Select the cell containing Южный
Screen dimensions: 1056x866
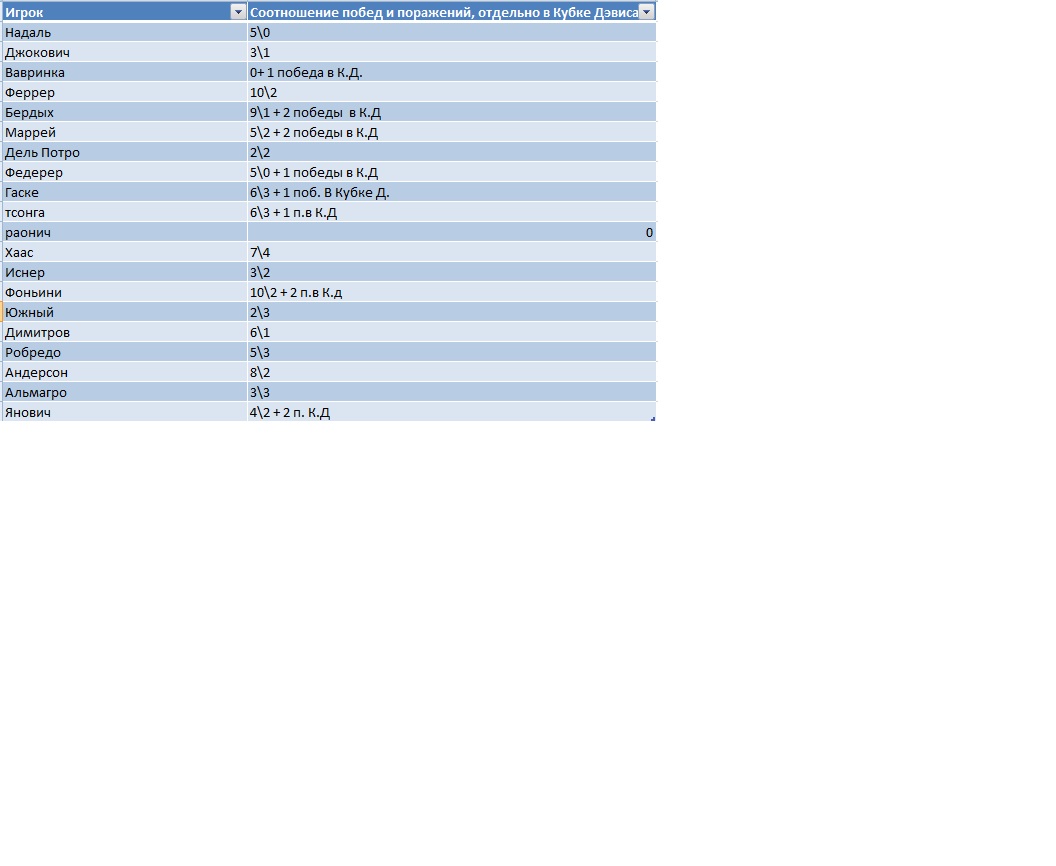click(x=125, y=312)
